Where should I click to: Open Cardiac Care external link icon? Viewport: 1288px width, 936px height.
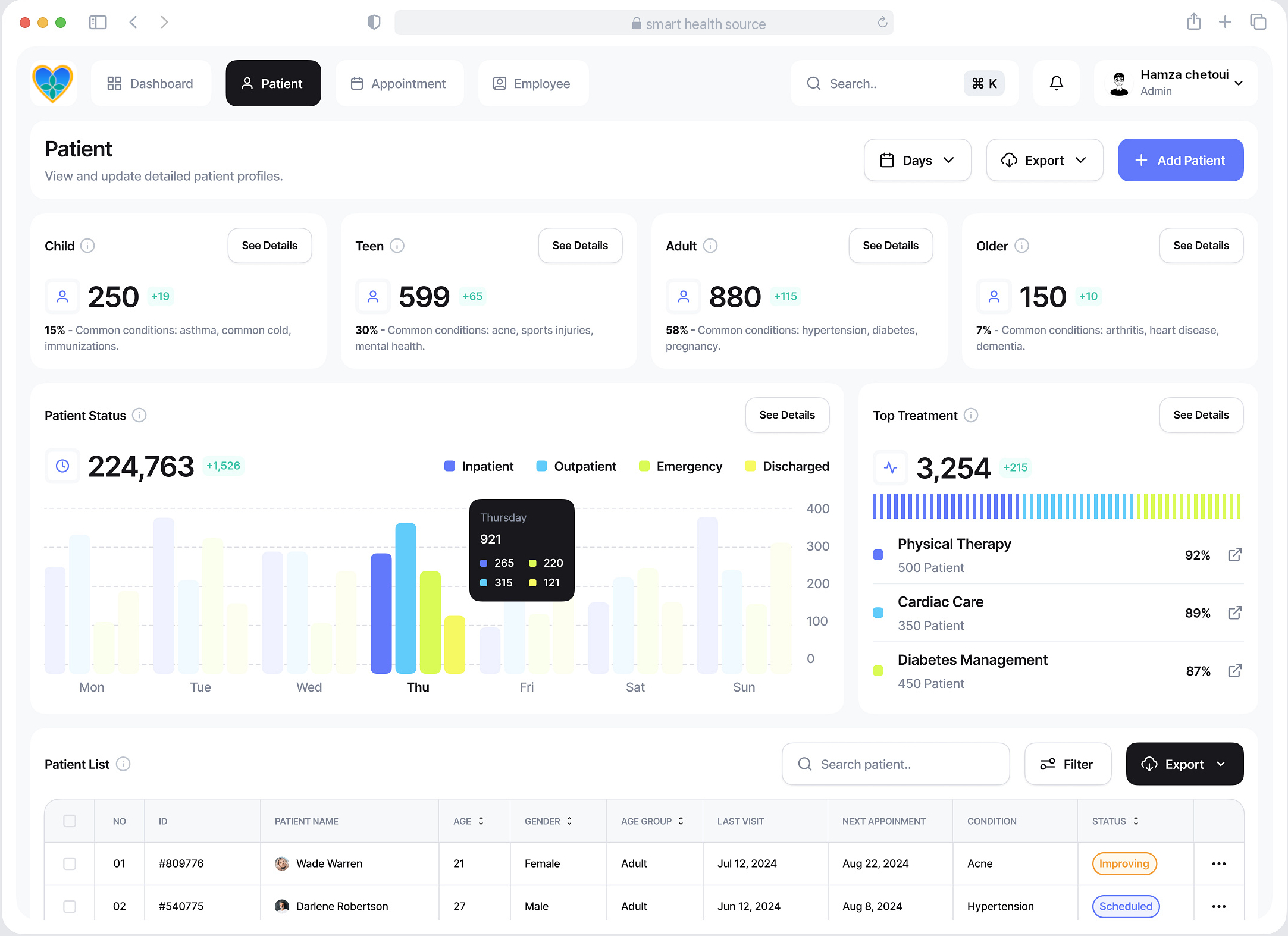pos(1234,613)
